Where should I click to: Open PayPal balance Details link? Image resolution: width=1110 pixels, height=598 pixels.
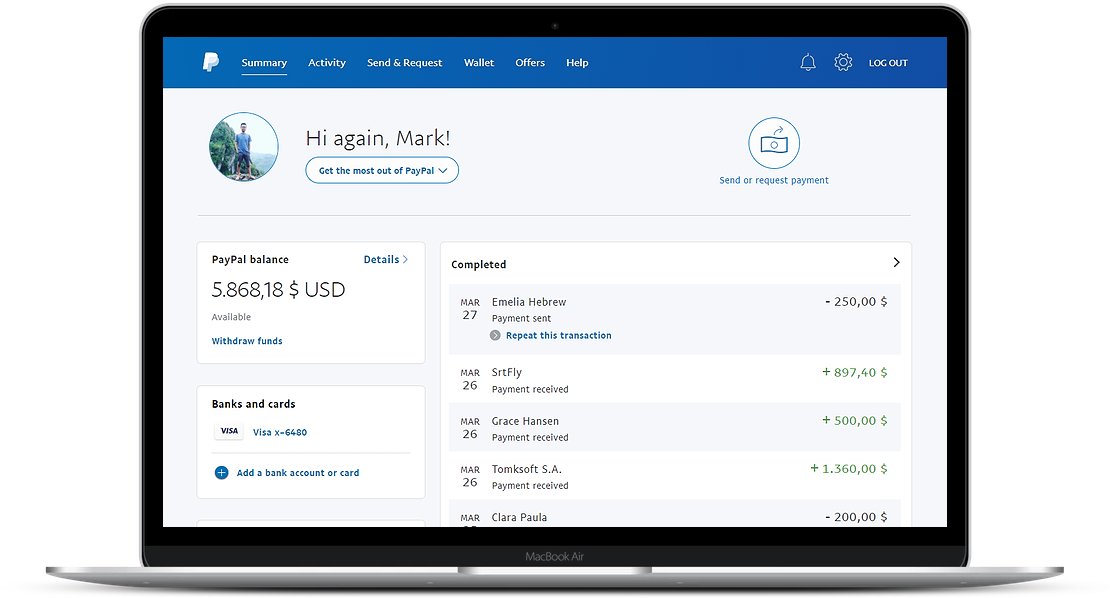coord(386,260)
